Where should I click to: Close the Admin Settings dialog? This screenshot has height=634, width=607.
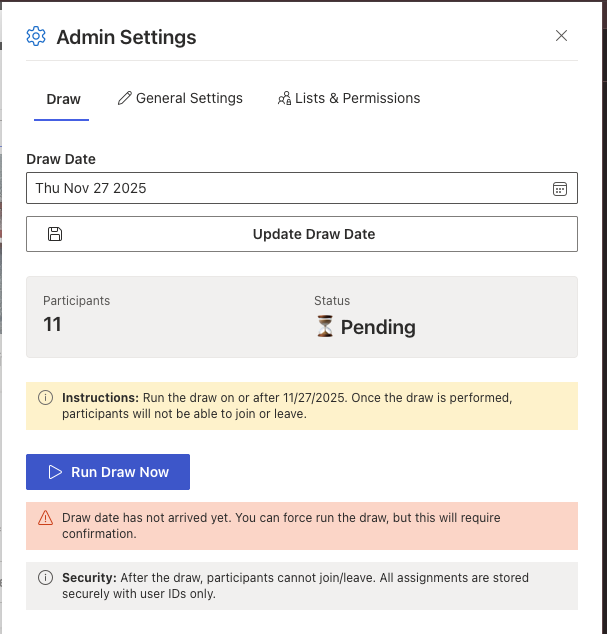tap(561, 36)
